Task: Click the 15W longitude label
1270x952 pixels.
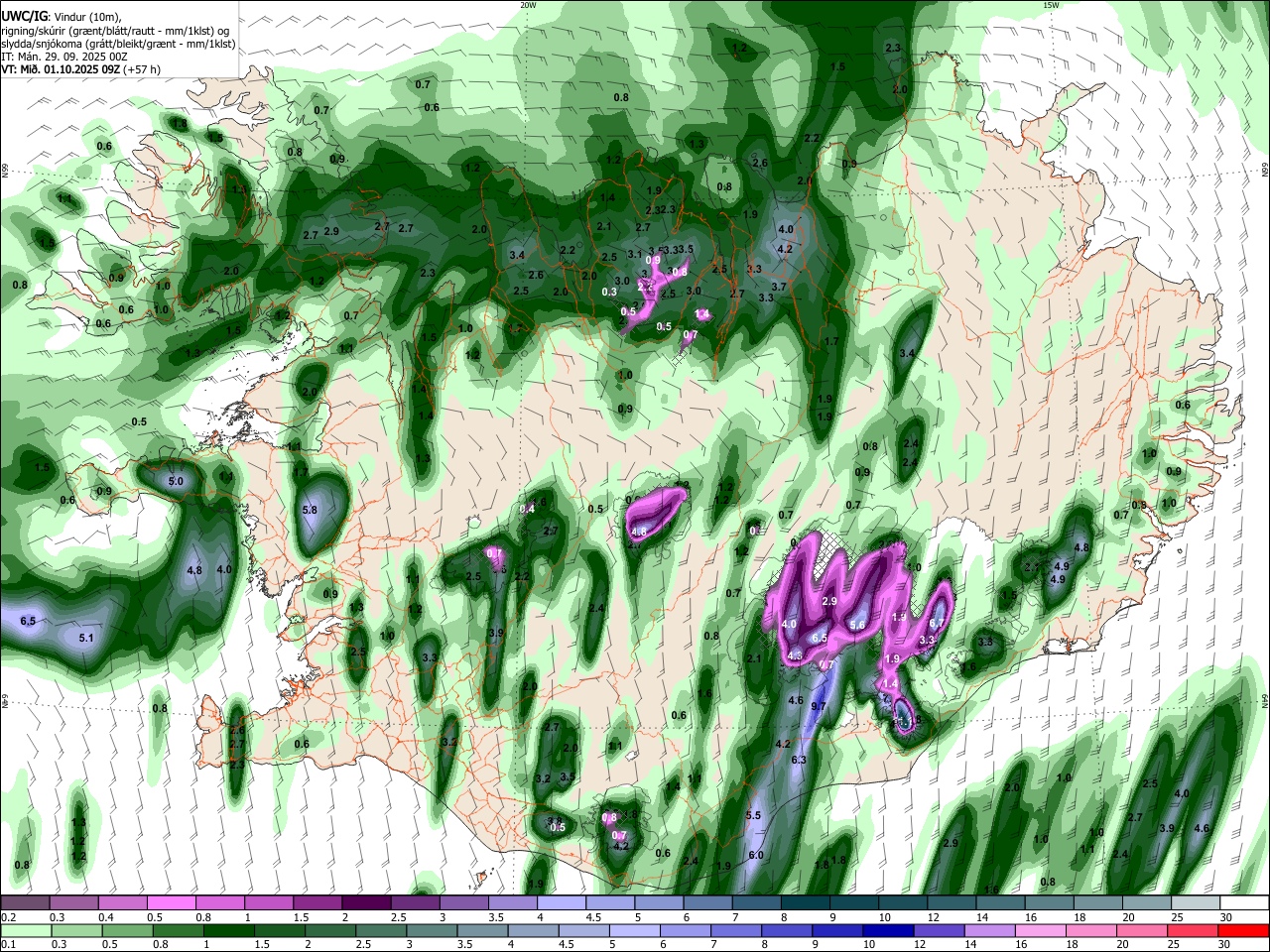Action: tap(1051, 4)
